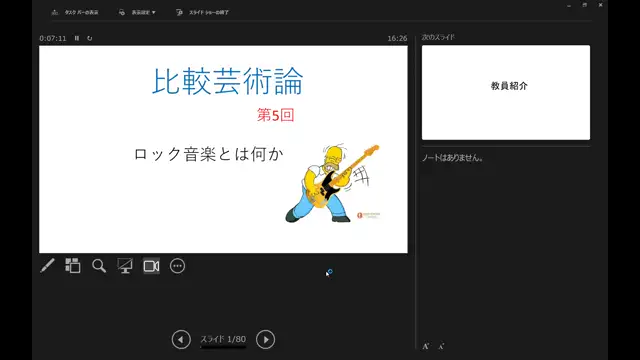The width and height of the screenshot is (640, 360).
Task: Click the ロック音楽とは何か subtitle
Action: (209, 154)
